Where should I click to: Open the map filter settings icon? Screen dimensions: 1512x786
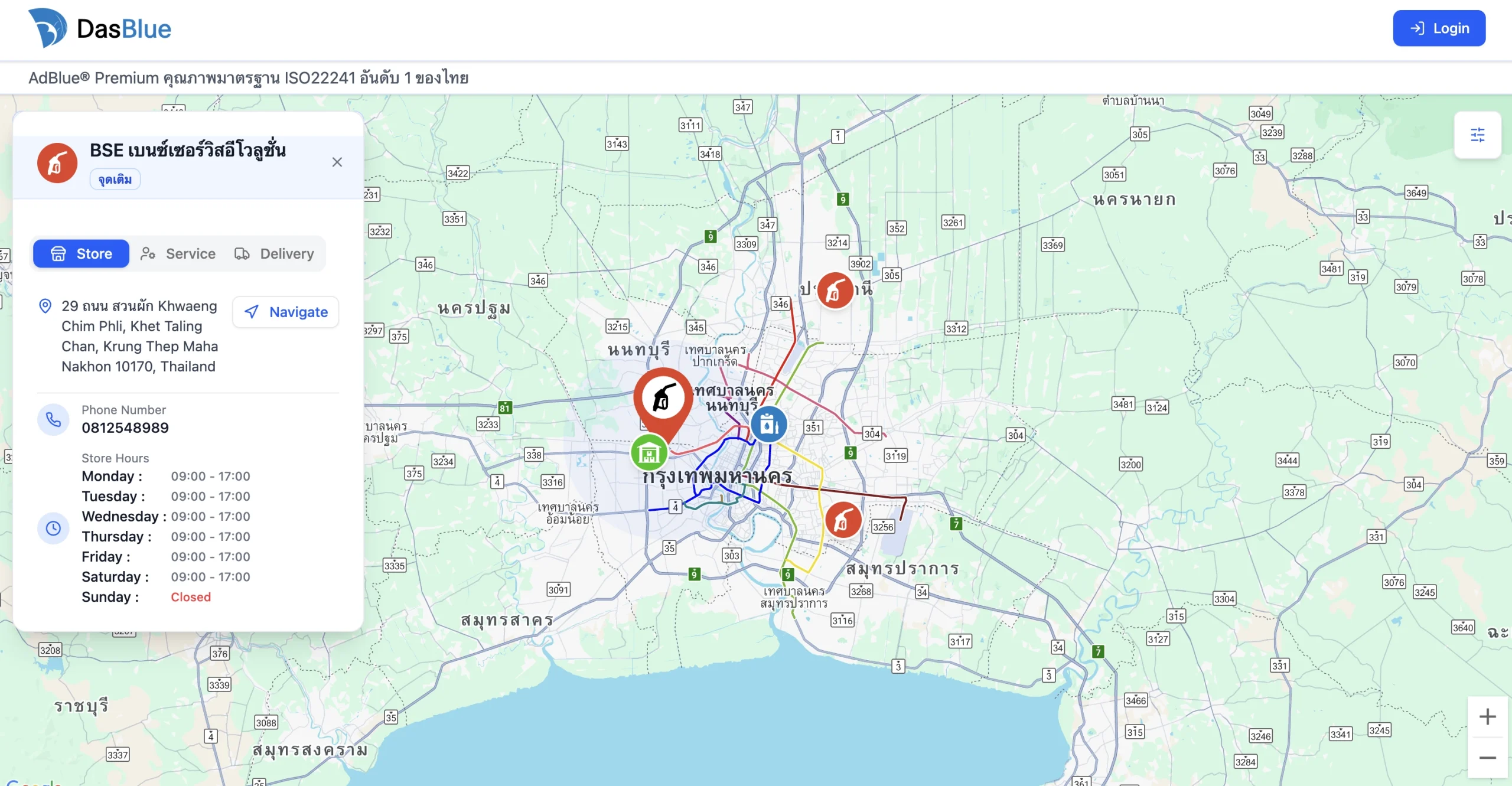tap(1477, 135)
